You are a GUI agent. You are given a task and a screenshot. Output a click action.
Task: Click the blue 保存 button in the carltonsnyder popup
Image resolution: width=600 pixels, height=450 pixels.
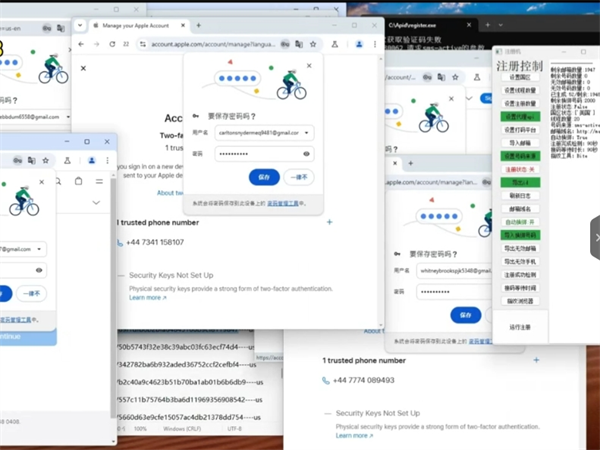pos(264,177)
